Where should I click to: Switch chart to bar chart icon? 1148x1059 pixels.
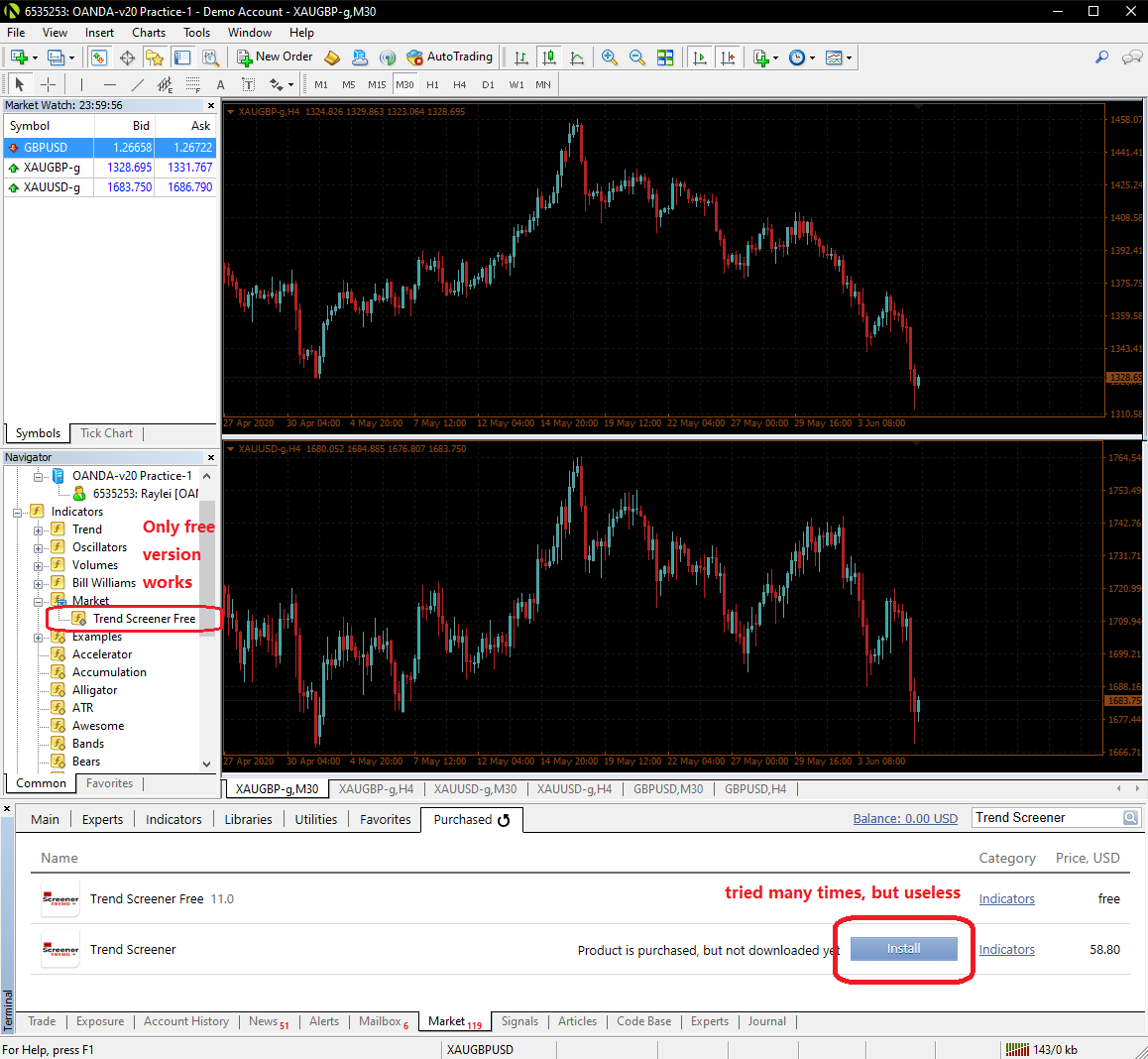coord(520,58)
